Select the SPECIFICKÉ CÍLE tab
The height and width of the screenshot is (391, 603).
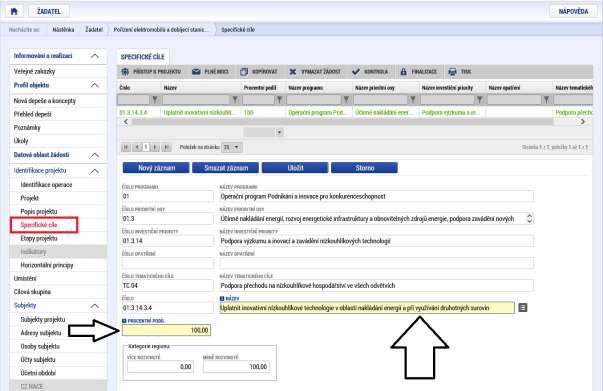tap(142, 57)
